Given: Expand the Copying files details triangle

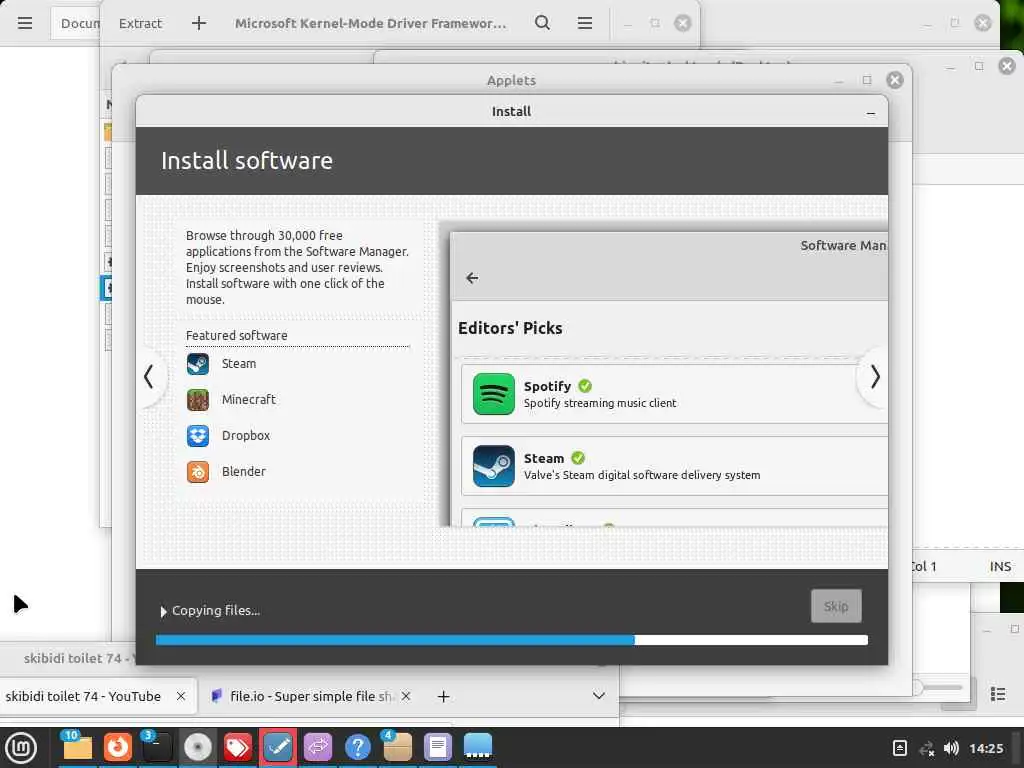Looking at the screenshot, I should tap(163, 611).
